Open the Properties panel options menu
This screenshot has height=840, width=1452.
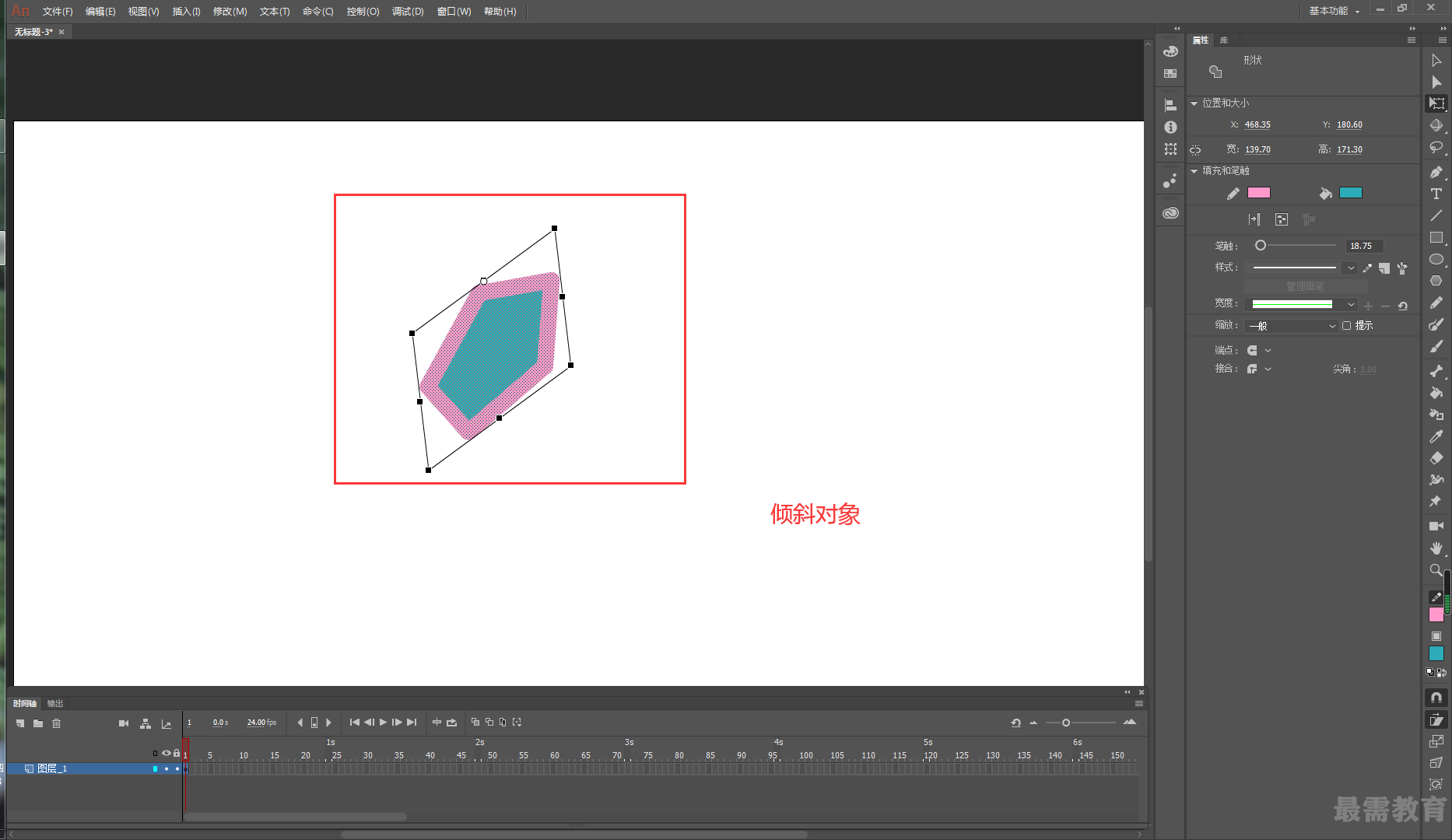[x=1412, y=40]
